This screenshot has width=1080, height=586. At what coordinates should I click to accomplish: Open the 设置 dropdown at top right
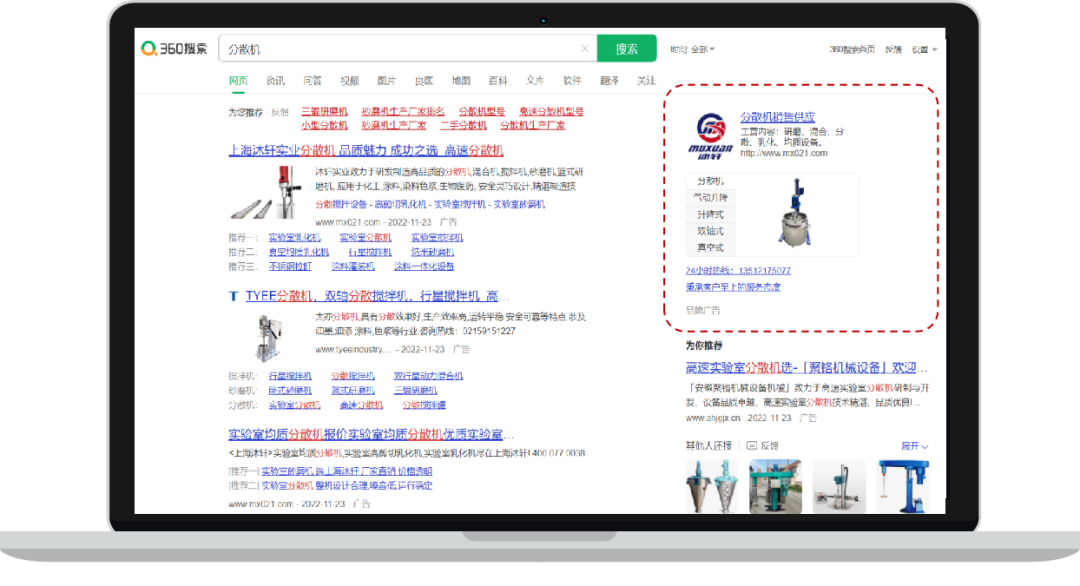[924, 50]
